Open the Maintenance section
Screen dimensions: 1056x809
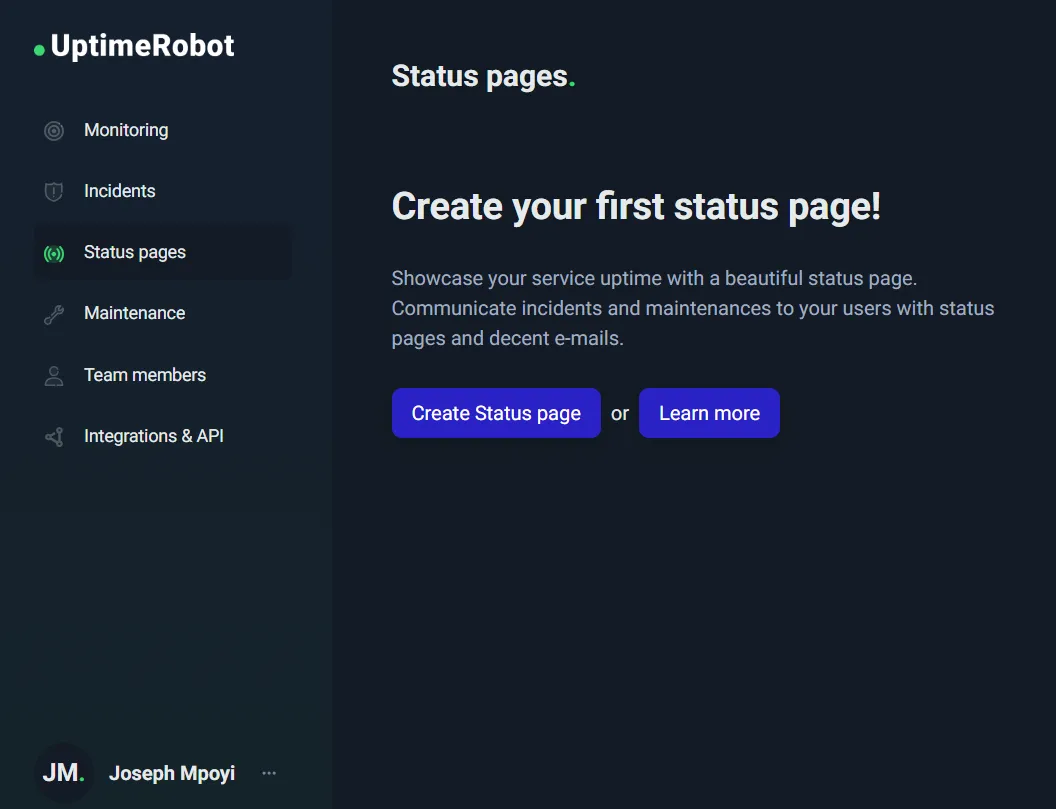[x=163, y=313]
